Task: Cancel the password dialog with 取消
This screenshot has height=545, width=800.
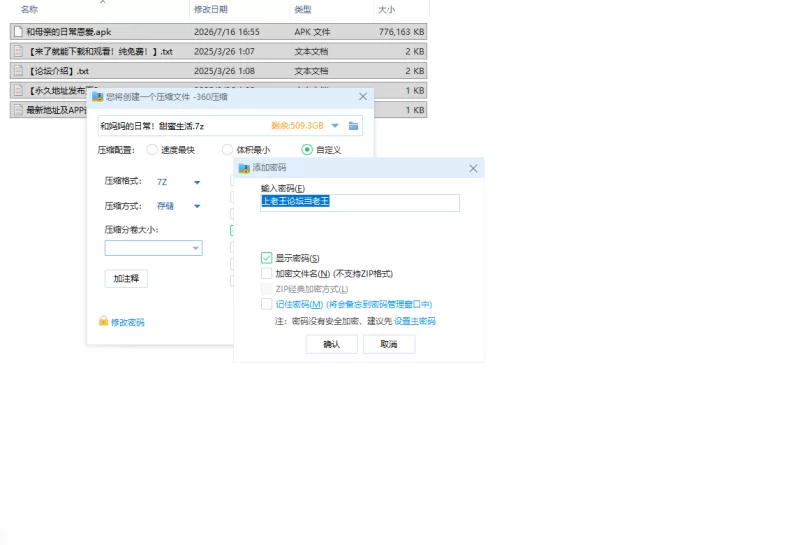Action: pyautogui.click(x=389, y=344)
